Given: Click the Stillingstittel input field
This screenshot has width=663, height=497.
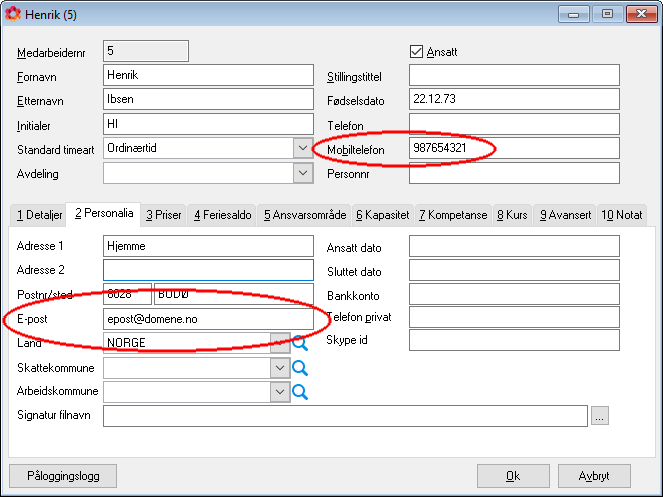Looking at the screenshot, I should (514, 75).
